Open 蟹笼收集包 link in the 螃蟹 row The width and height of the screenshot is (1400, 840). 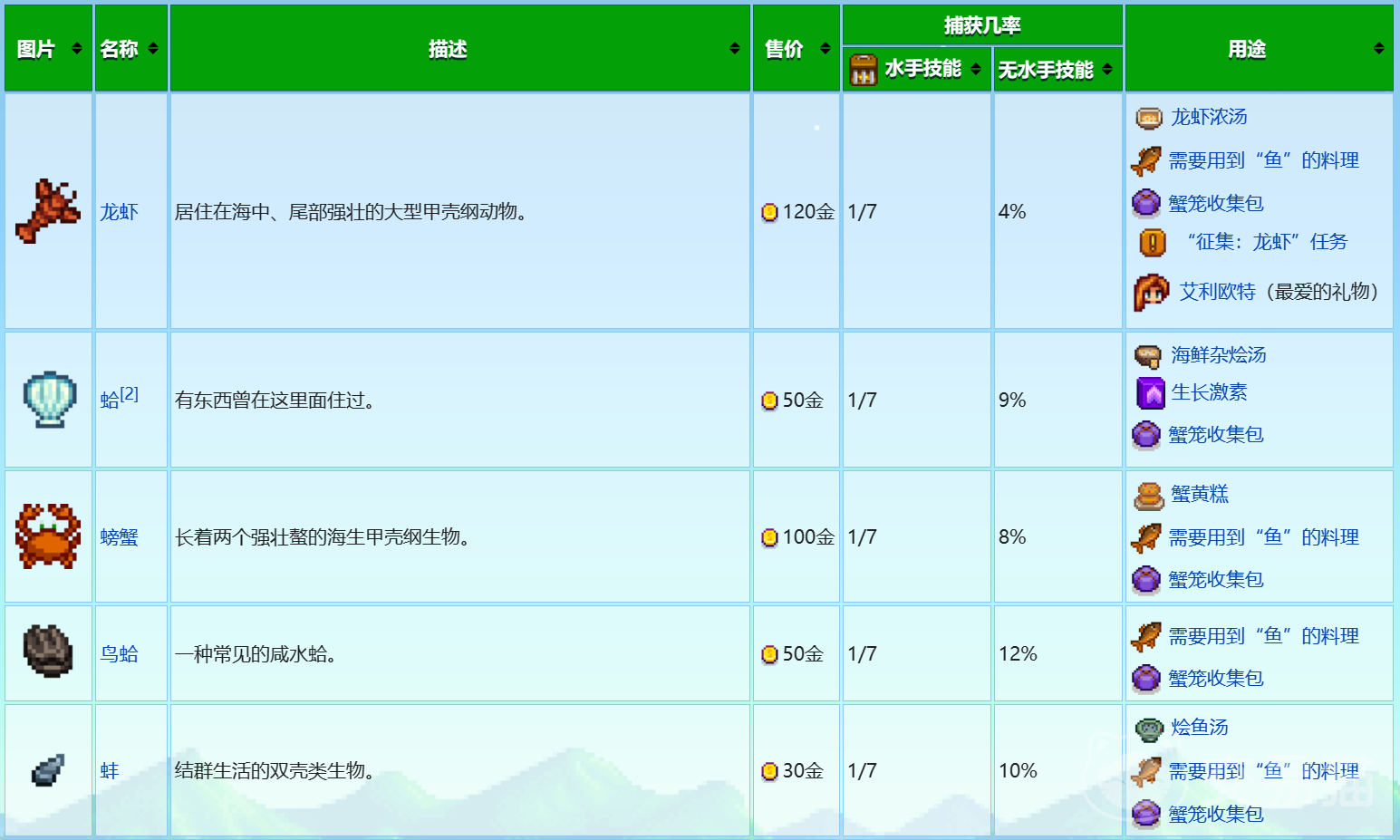(1216, 580)
